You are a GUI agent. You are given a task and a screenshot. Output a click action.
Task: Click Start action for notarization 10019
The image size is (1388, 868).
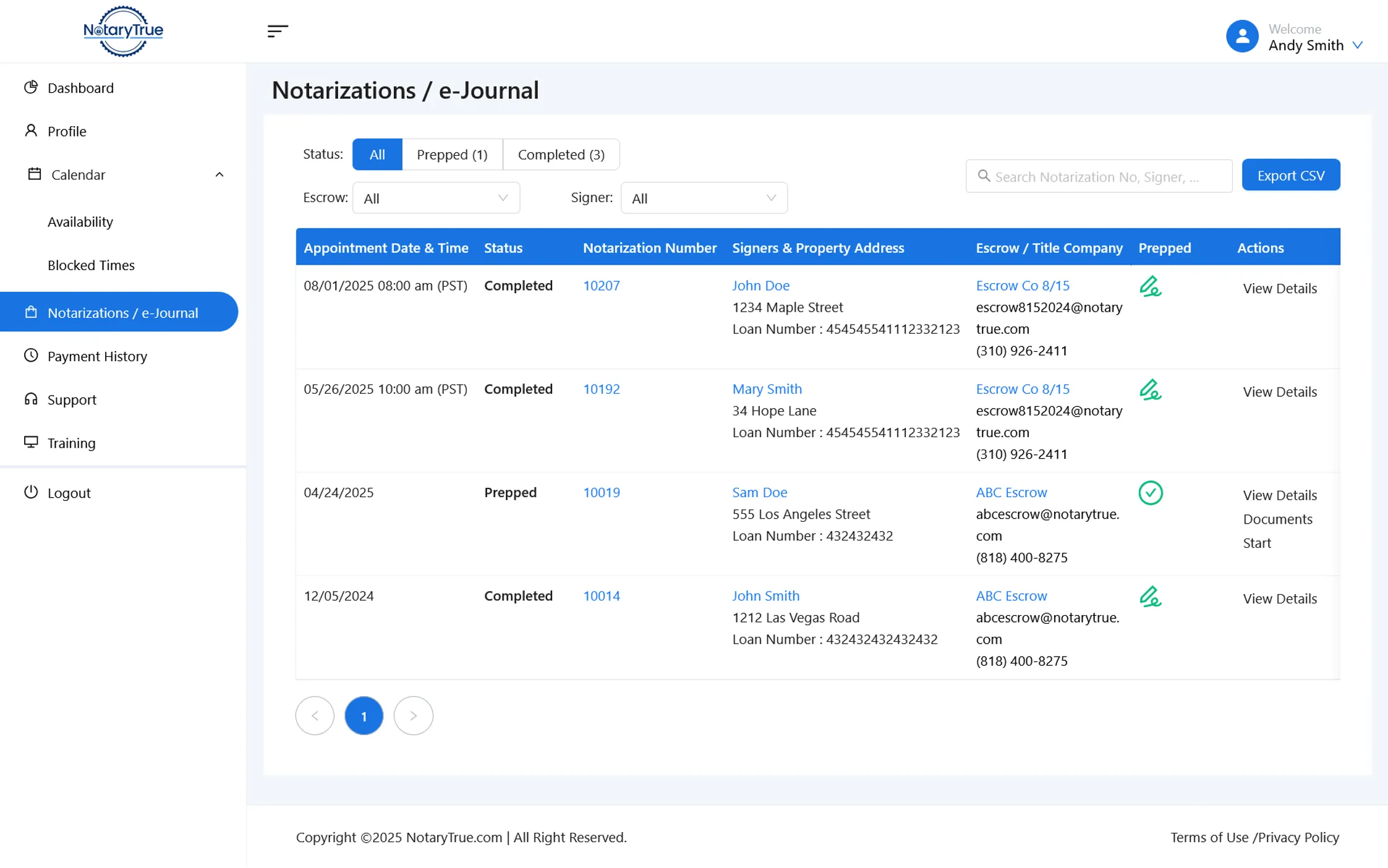[1256, 543]
